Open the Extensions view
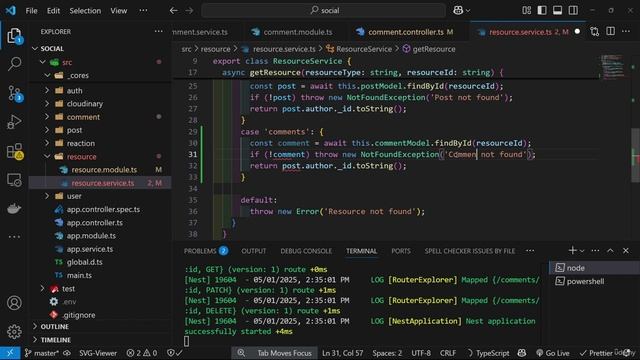The image size is (640, 360). click(x=15, y=151)
